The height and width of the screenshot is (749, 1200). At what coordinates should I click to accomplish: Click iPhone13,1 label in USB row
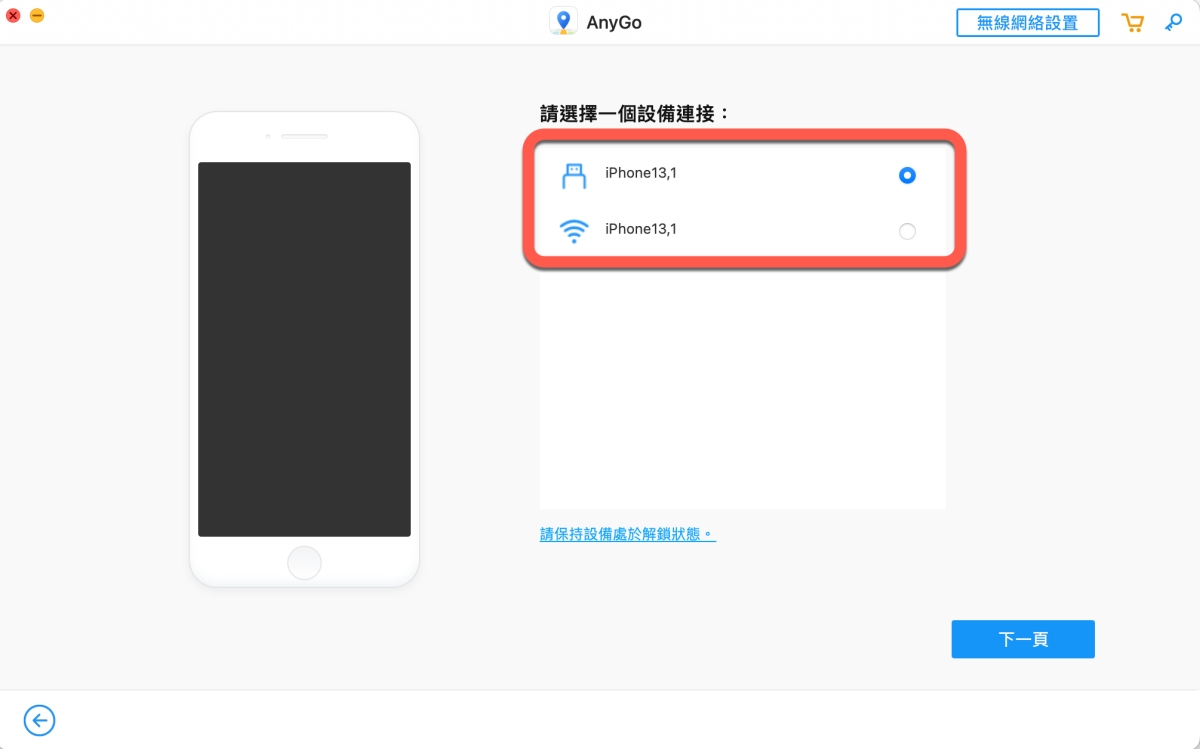[x=641, y=173]
